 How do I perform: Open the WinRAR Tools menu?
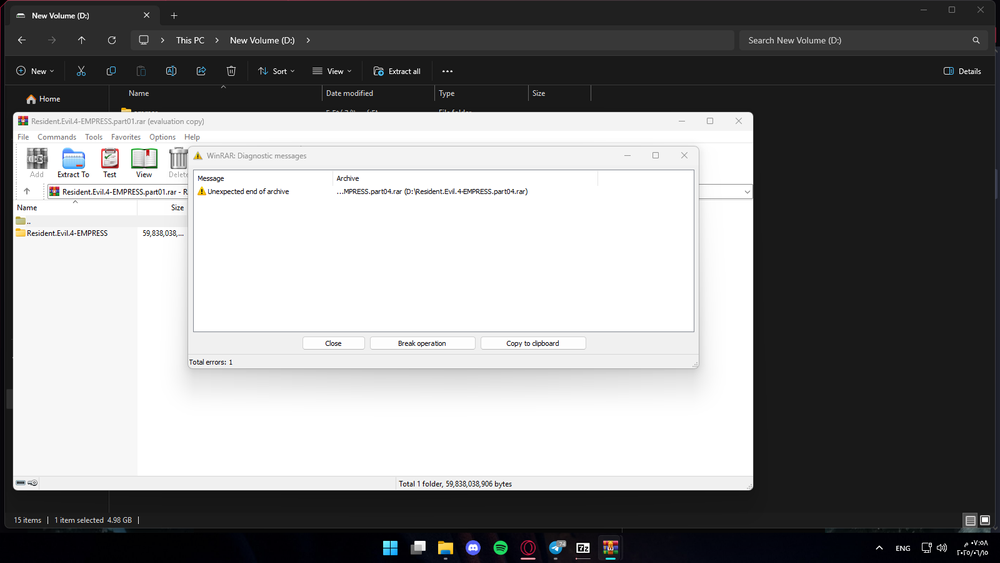click(94, 137)
